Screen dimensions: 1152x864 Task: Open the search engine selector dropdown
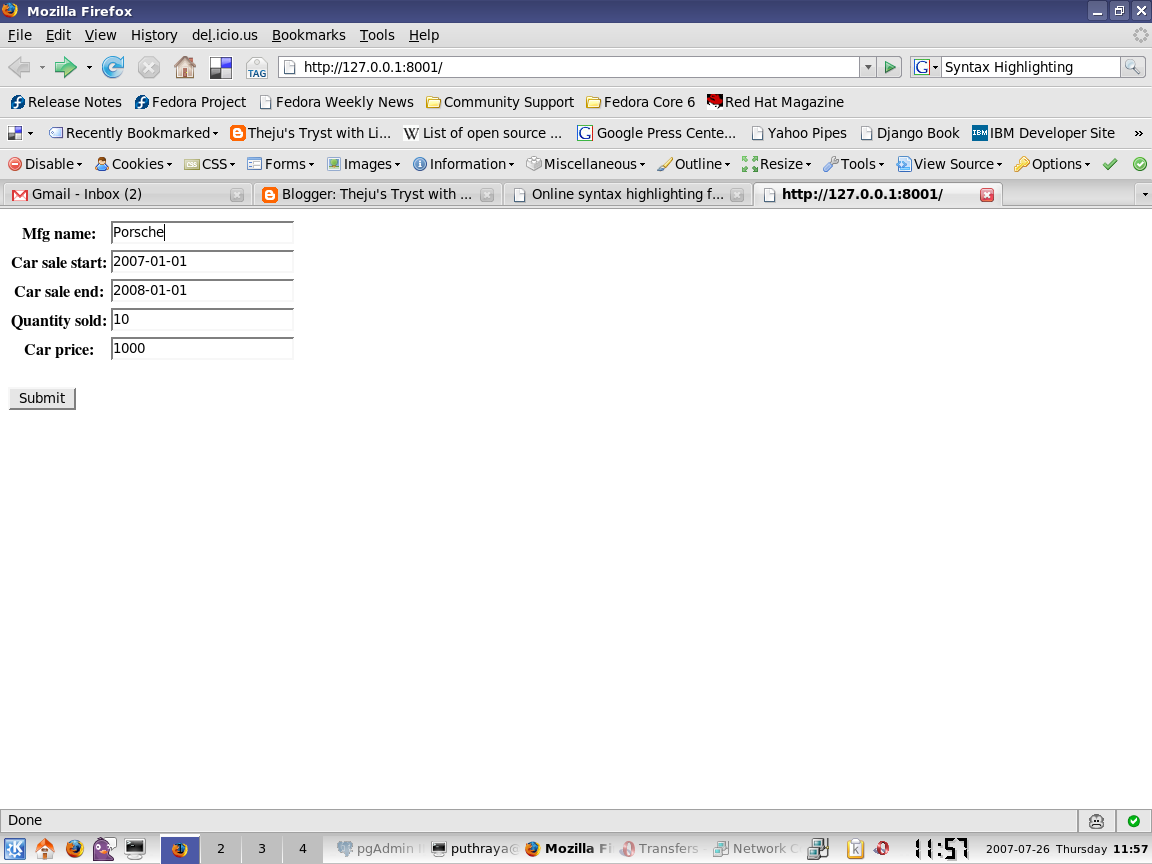coord(926,68)
